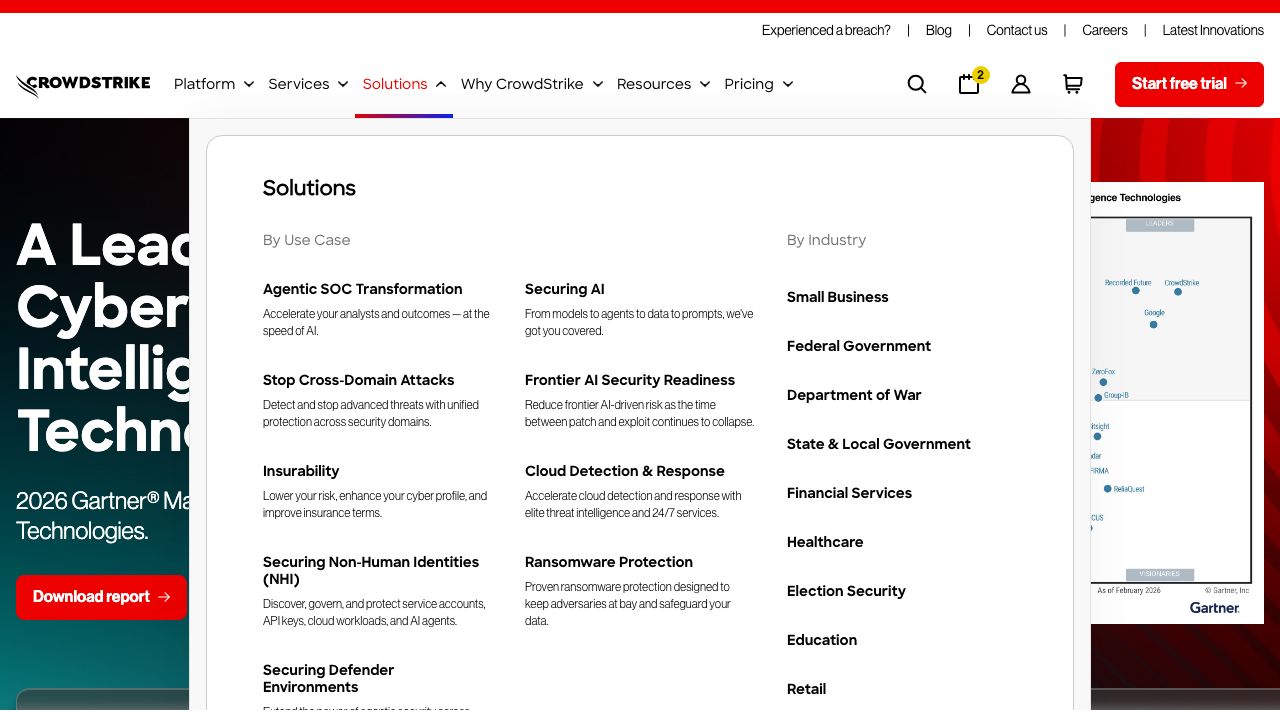The height and width of the screenshot is (720, 1280).
Task: Open the Careers link
Action: pos(1105,30)
